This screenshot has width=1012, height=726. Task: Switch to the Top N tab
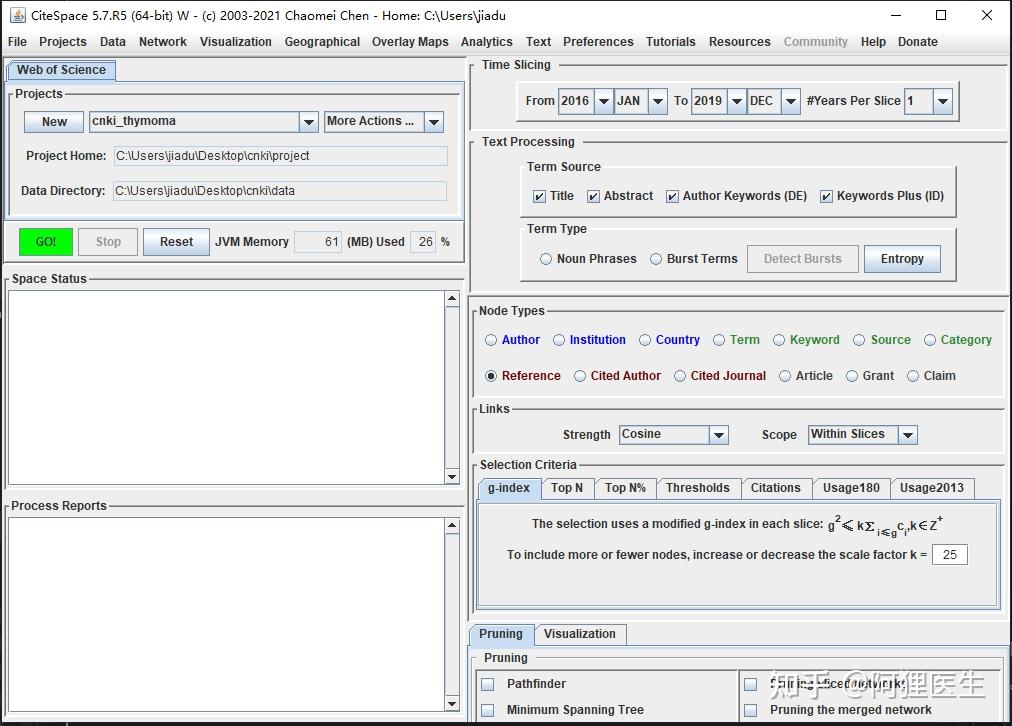coord(567,489)
